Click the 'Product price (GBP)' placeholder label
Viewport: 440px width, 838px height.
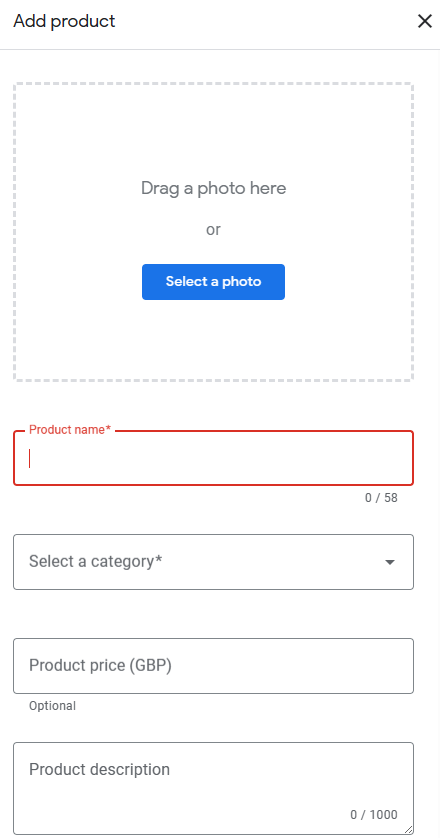(x=100, y=666)
